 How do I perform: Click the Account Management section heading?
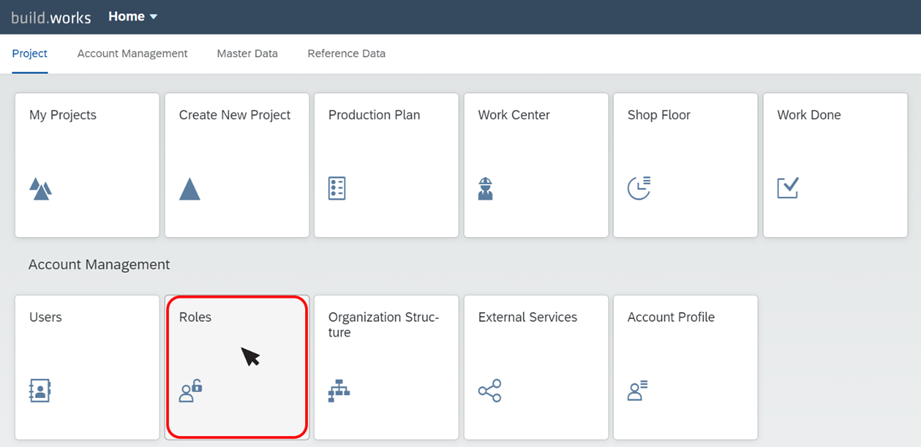pos(99,265)
